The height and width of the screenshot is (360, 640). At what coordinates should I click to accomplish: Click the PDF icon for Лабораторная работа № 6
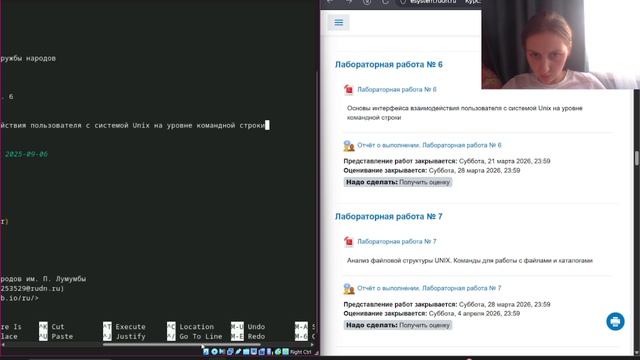pyautogui.click(x=348, y=89)
